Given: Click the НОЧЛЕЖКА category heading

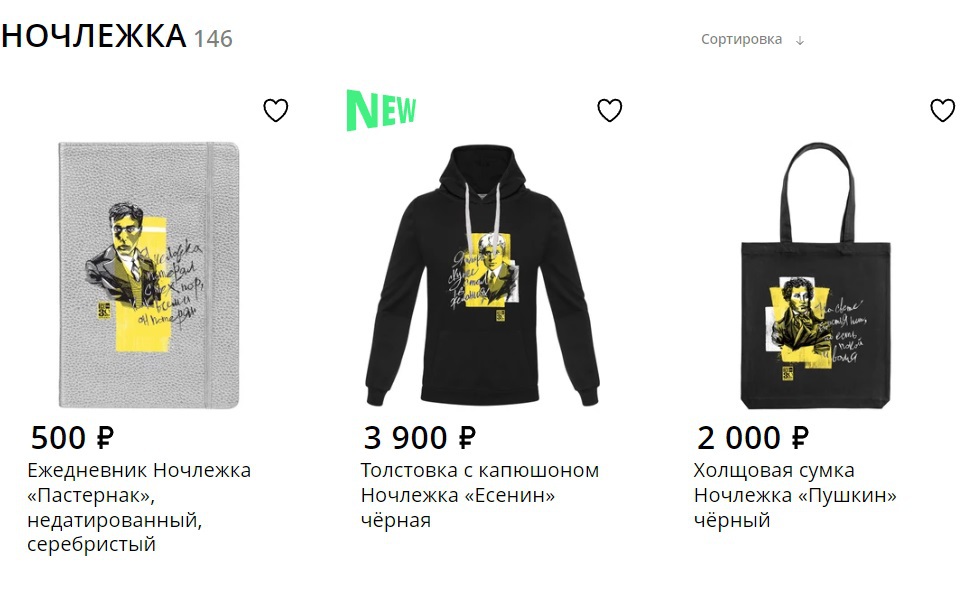Looking at the screenshot, I should coord(93,36).
